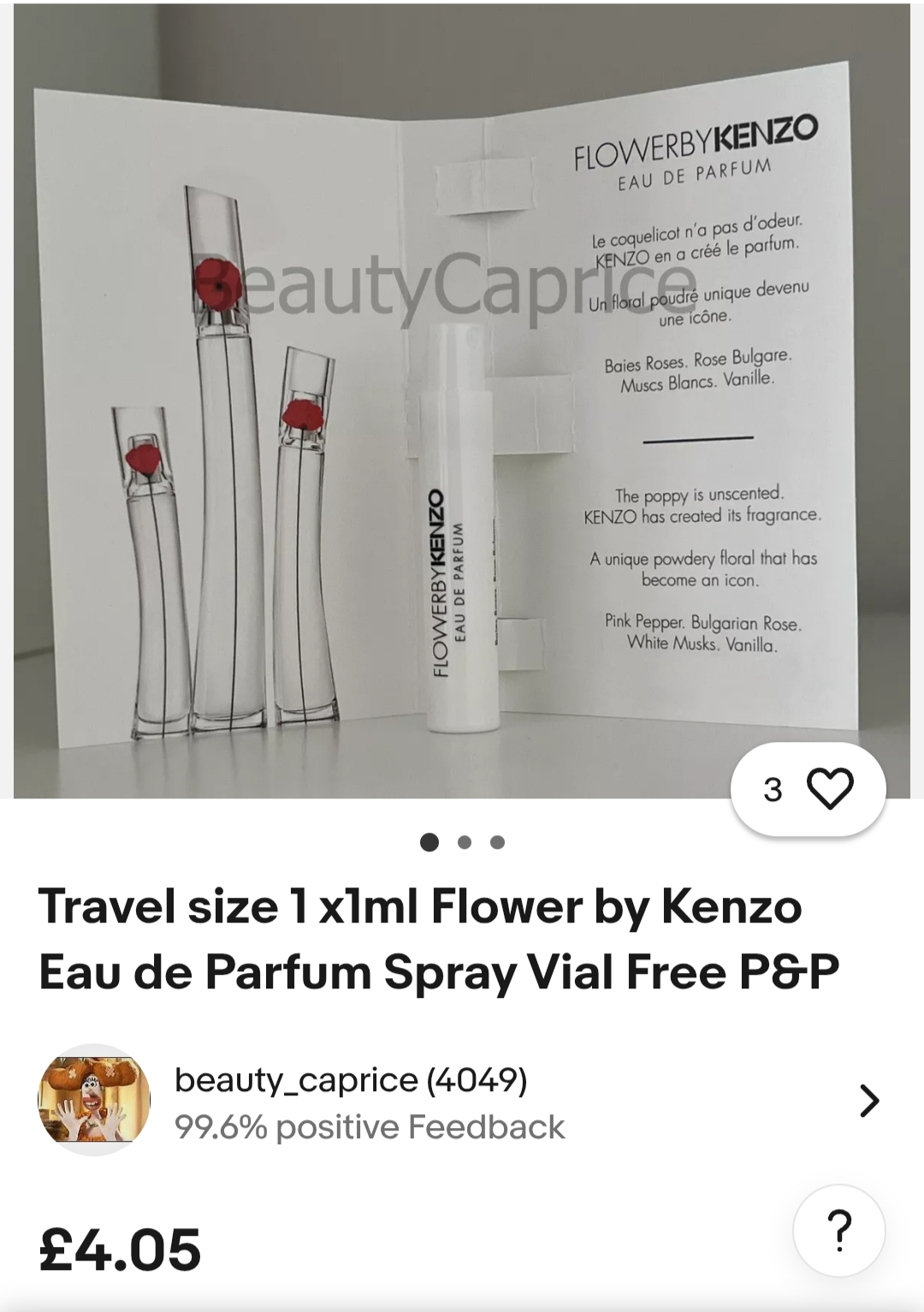The image size is (924, 1312).
Task: Tap the watcher count number 3
Action: point(773,789)
